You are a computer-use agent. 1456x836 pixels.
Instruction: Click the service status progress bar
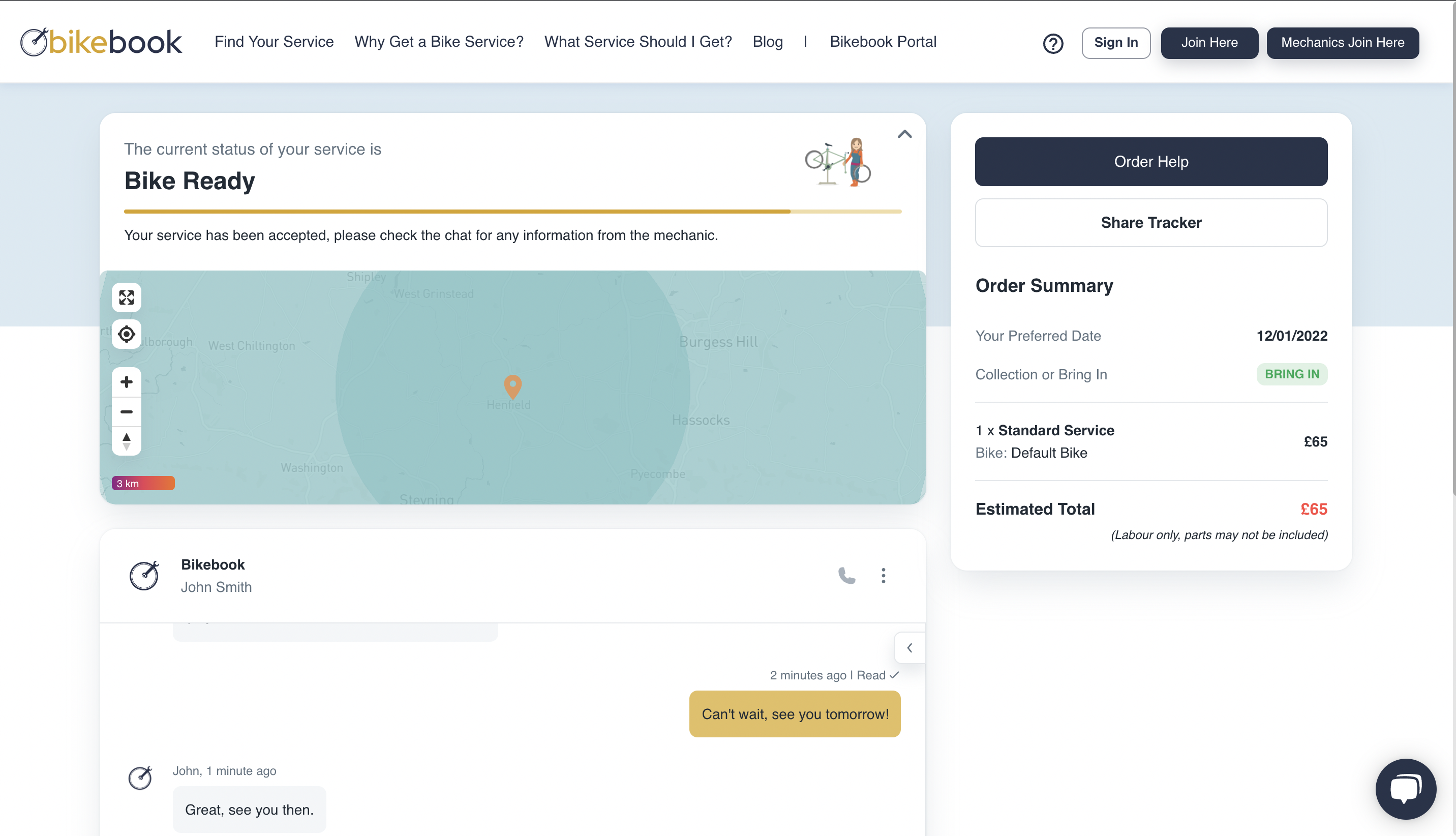[x=512, y=212]
